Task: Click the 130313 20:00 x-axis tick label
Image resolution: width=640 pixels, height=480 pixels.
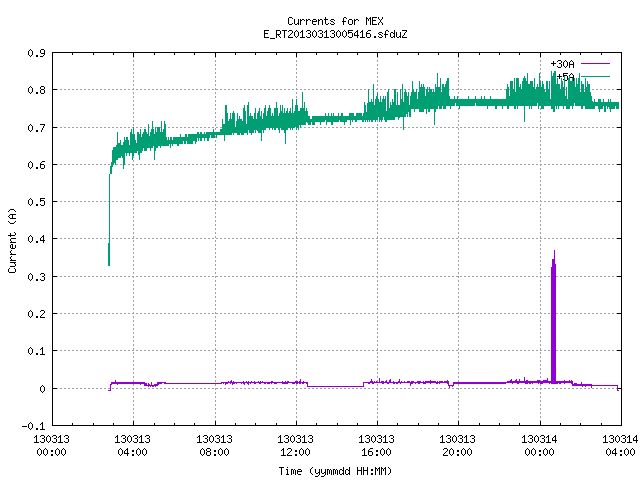Action: [457, 446]
